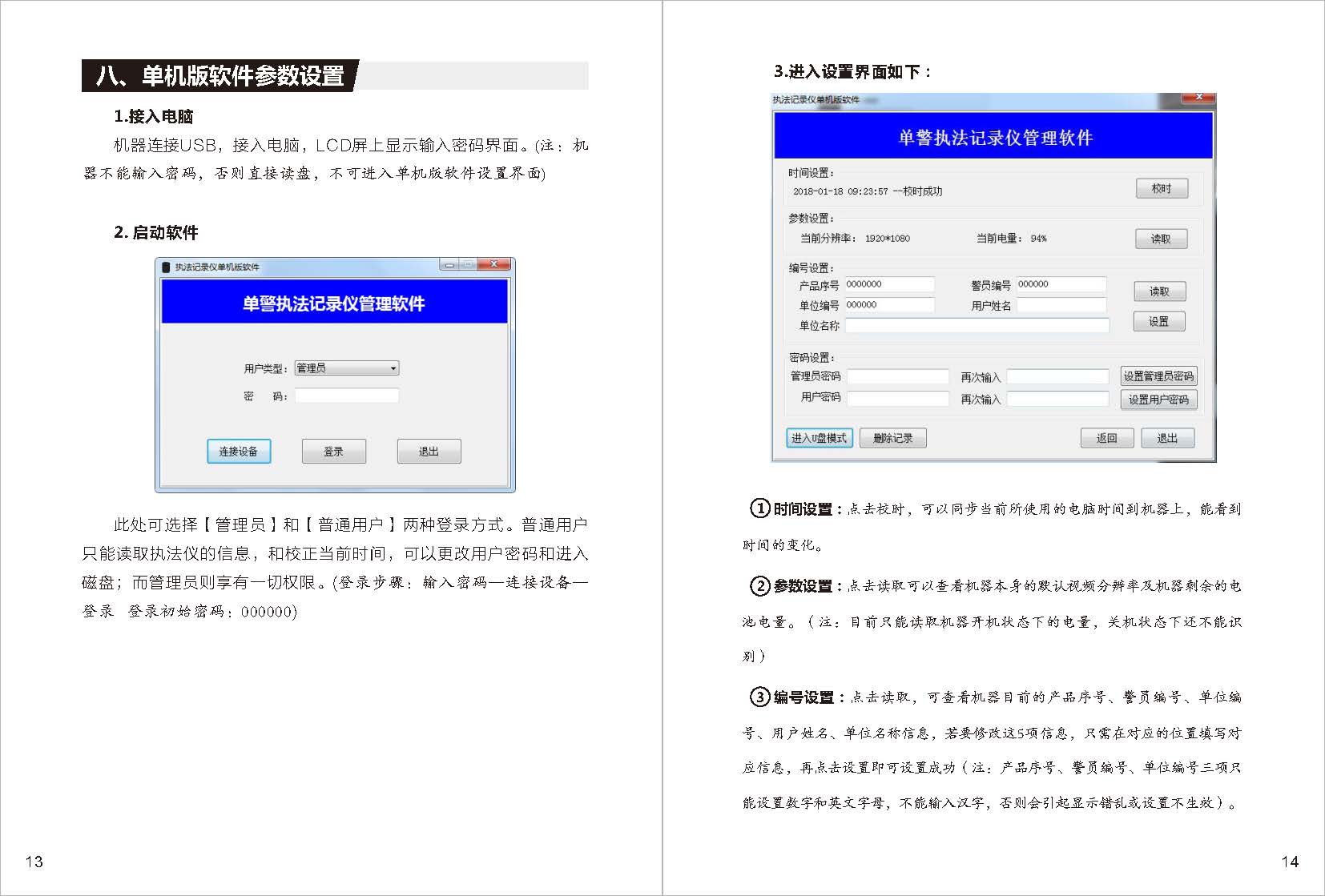Minimize the login window
Image resolution: width=1325 pixels, height=896 pixels.
tap(449, 264)
